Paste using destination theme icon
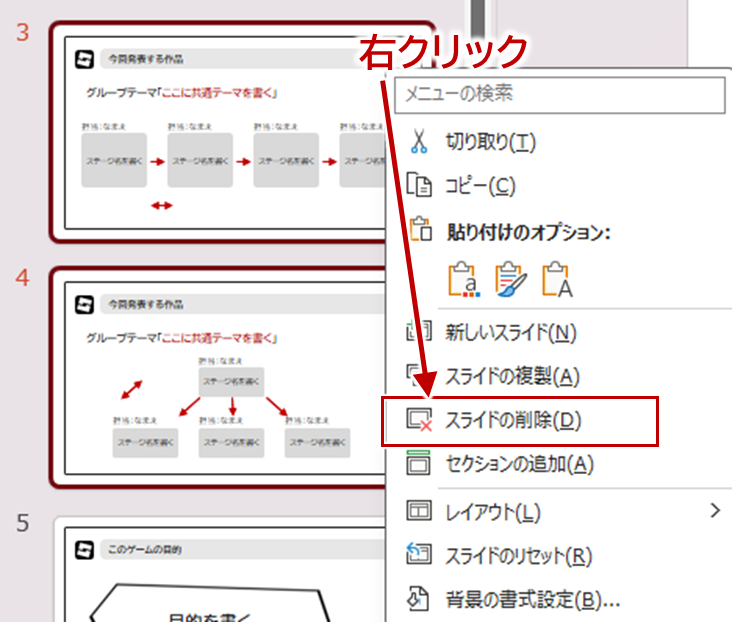The image size is (732, 622). [x=464, y=280]
